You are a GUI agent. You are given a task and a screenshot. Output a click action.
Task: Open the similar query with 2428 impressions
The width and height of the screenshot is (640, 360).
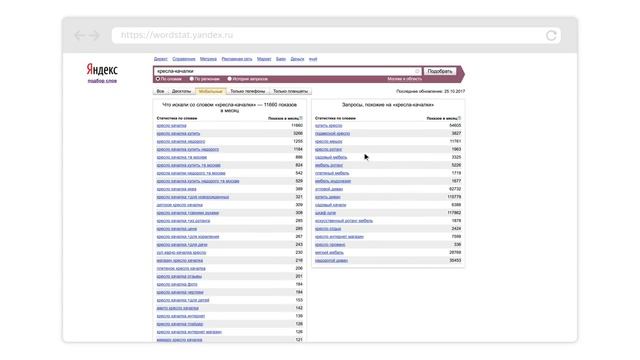pyautogui.click(x=328, y=229)
